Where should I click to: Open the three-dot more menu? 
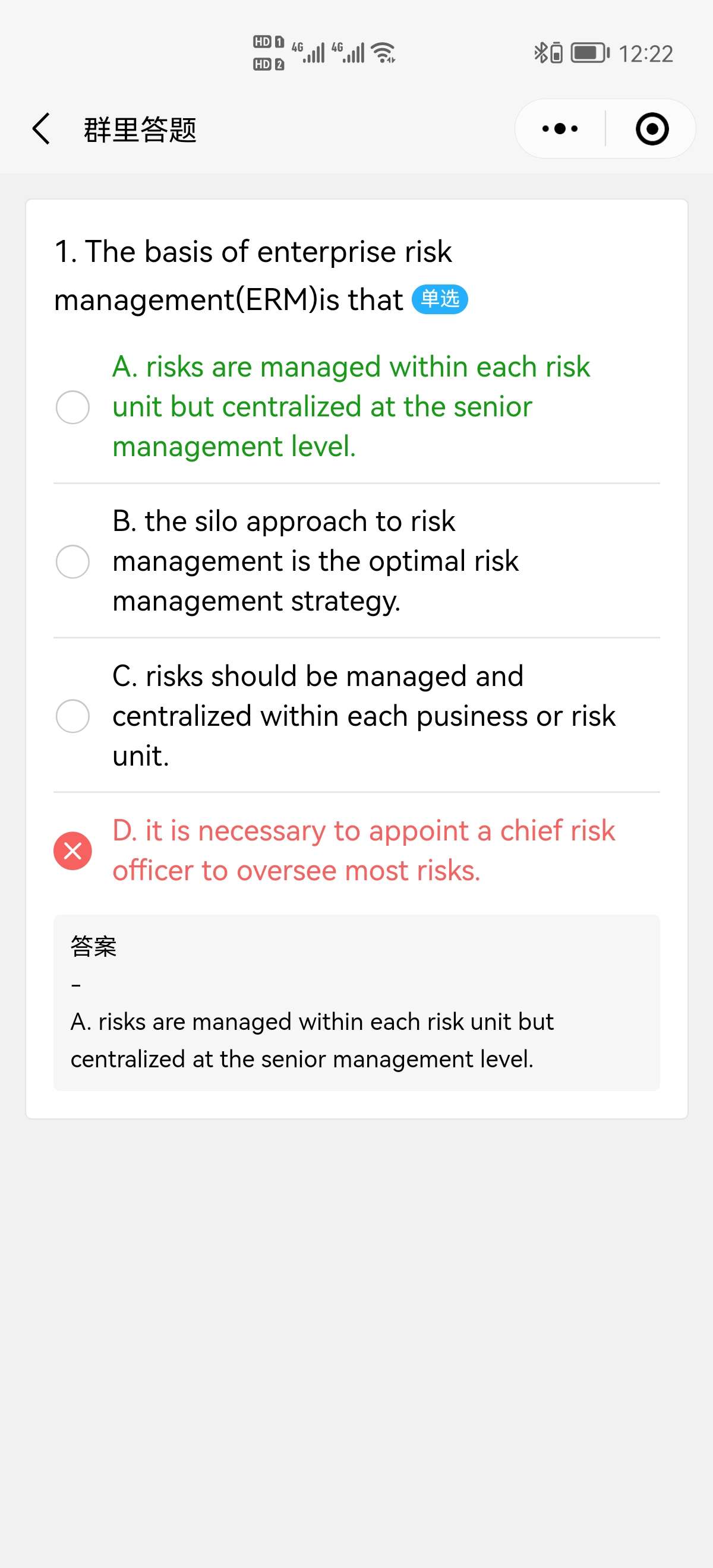point(560,129)
